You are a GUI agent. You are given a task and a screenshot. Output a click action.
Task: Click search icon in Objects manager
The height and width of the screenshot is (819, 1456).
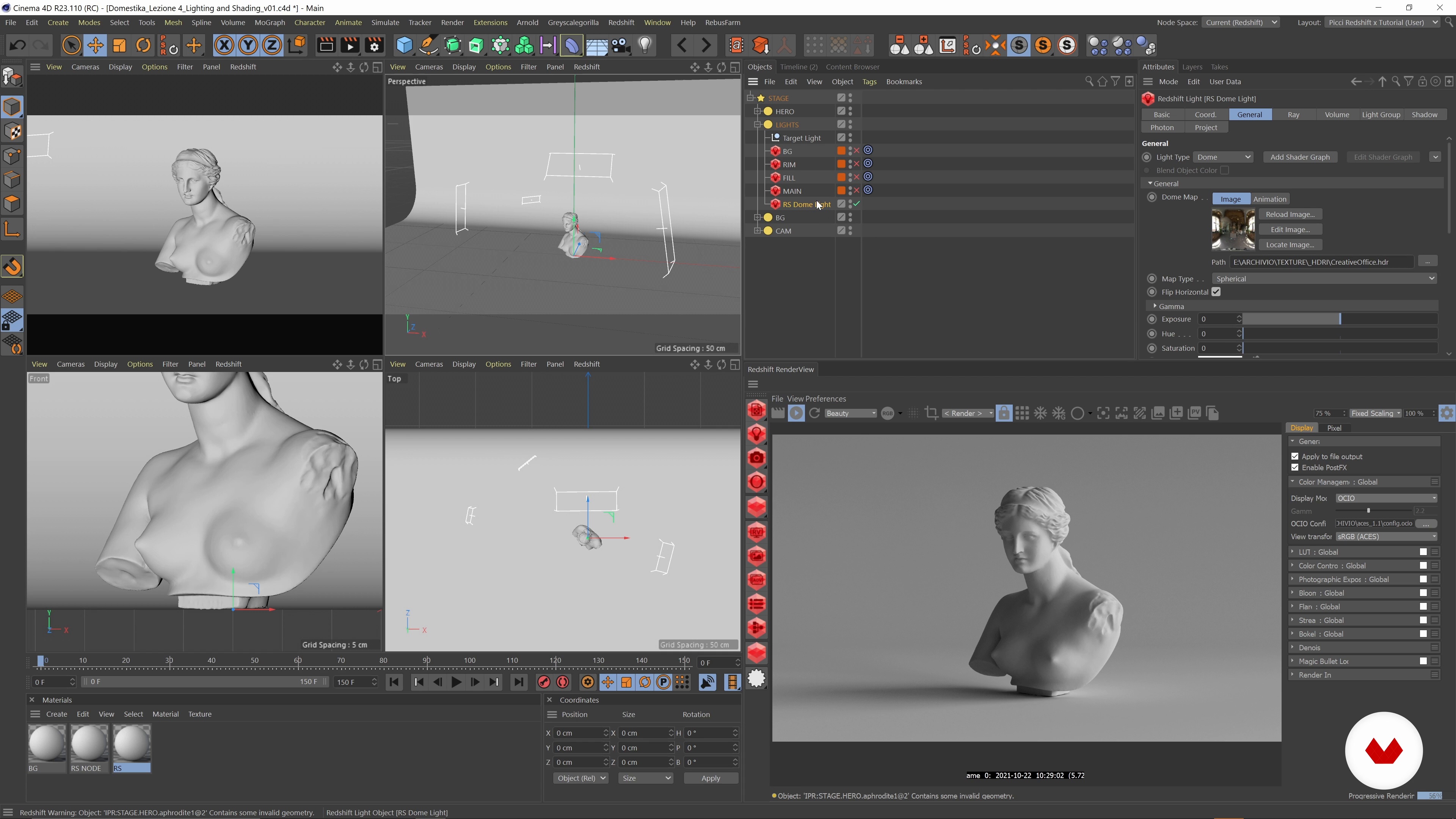(x=1089, y=82)
